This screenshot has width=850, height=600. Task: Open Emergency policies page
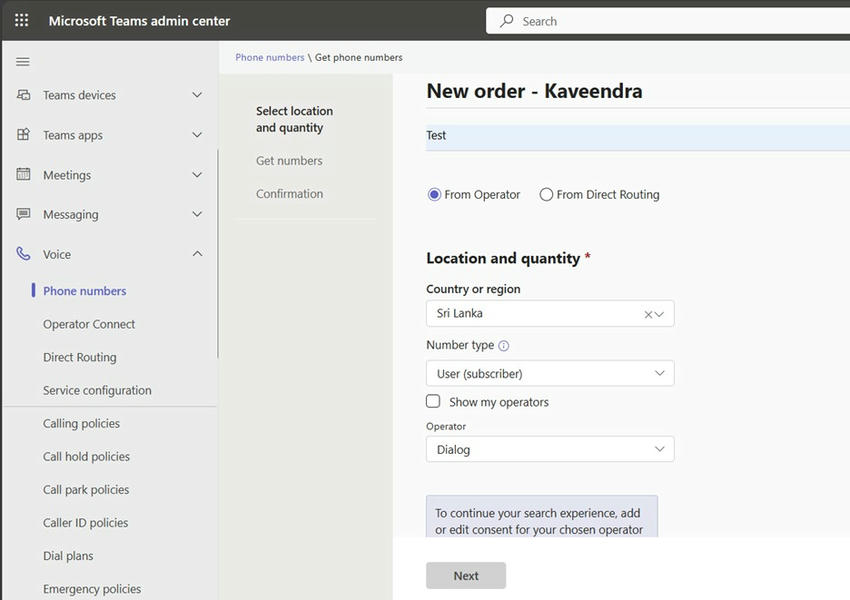[x=92, y=589]
